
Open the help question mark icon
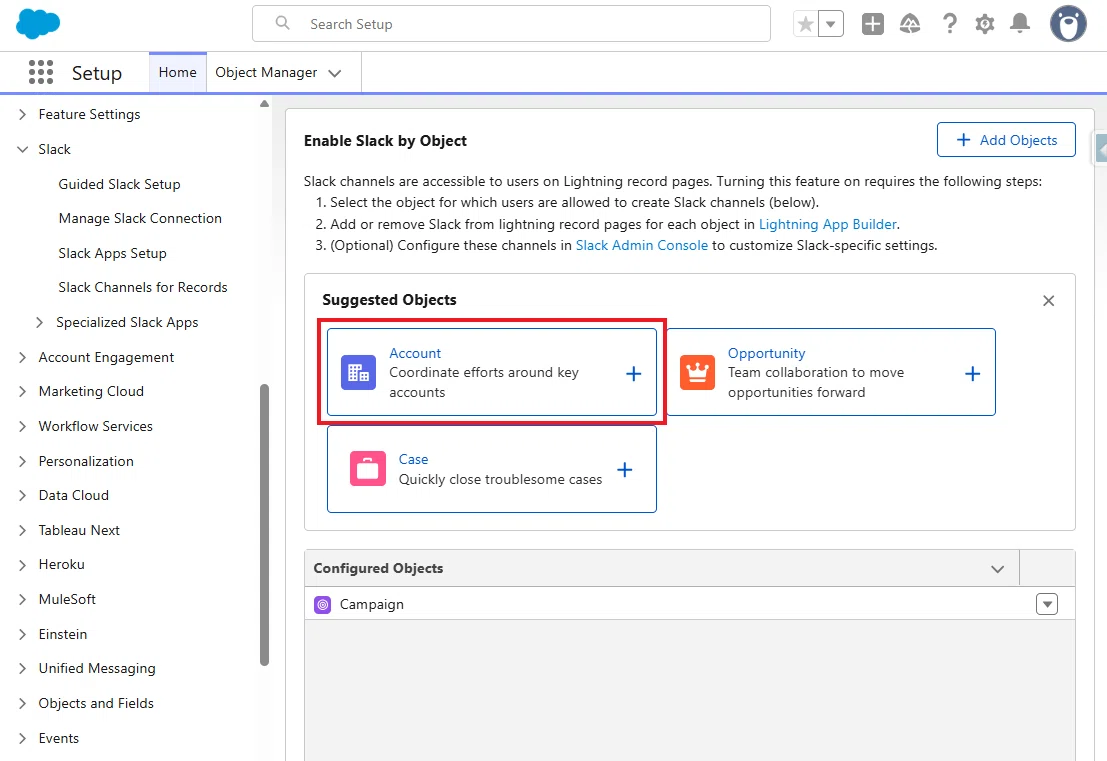[x=950, y=24]
